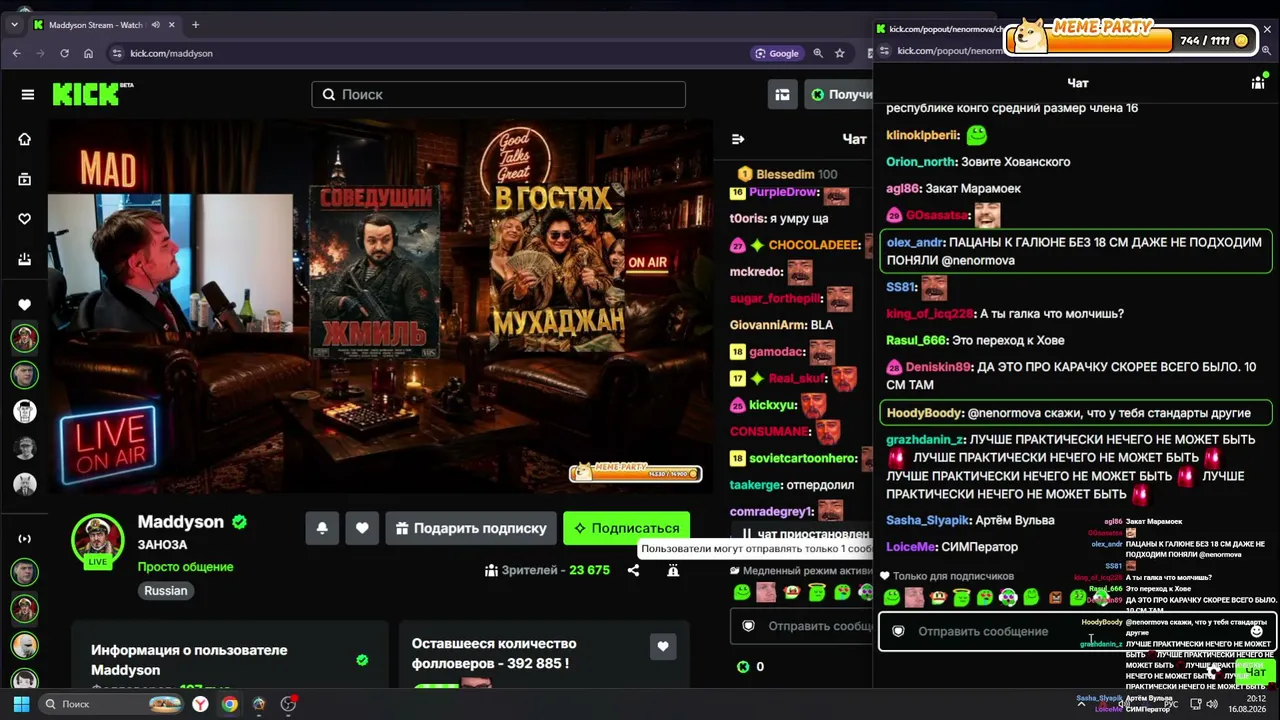The height and width of the screenshot is (720, 1280).
Task: Share the Maddyson stream
Action: [633, 570]
